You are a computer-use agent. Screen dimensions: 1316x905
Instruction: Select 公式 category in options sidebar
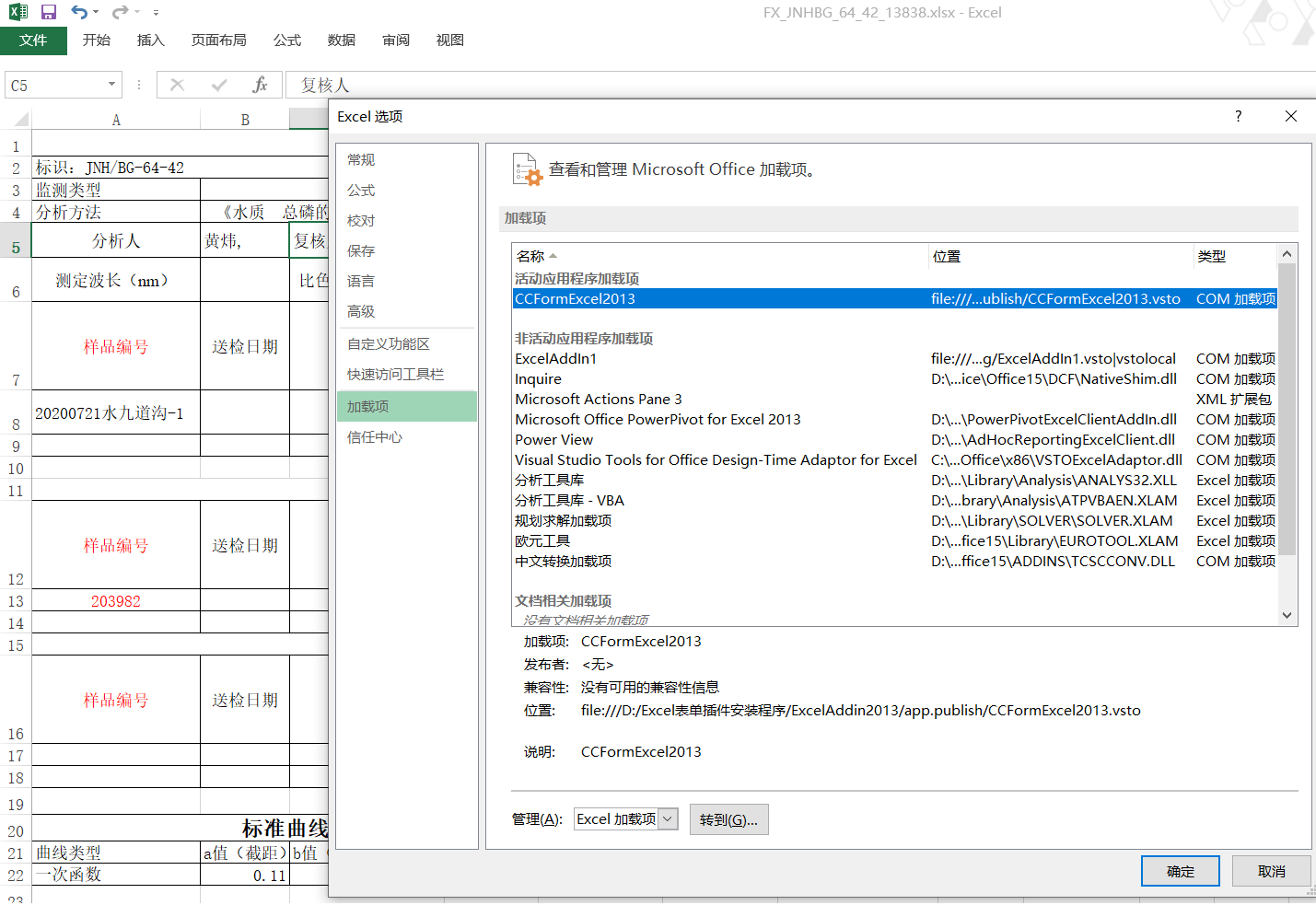407,190
